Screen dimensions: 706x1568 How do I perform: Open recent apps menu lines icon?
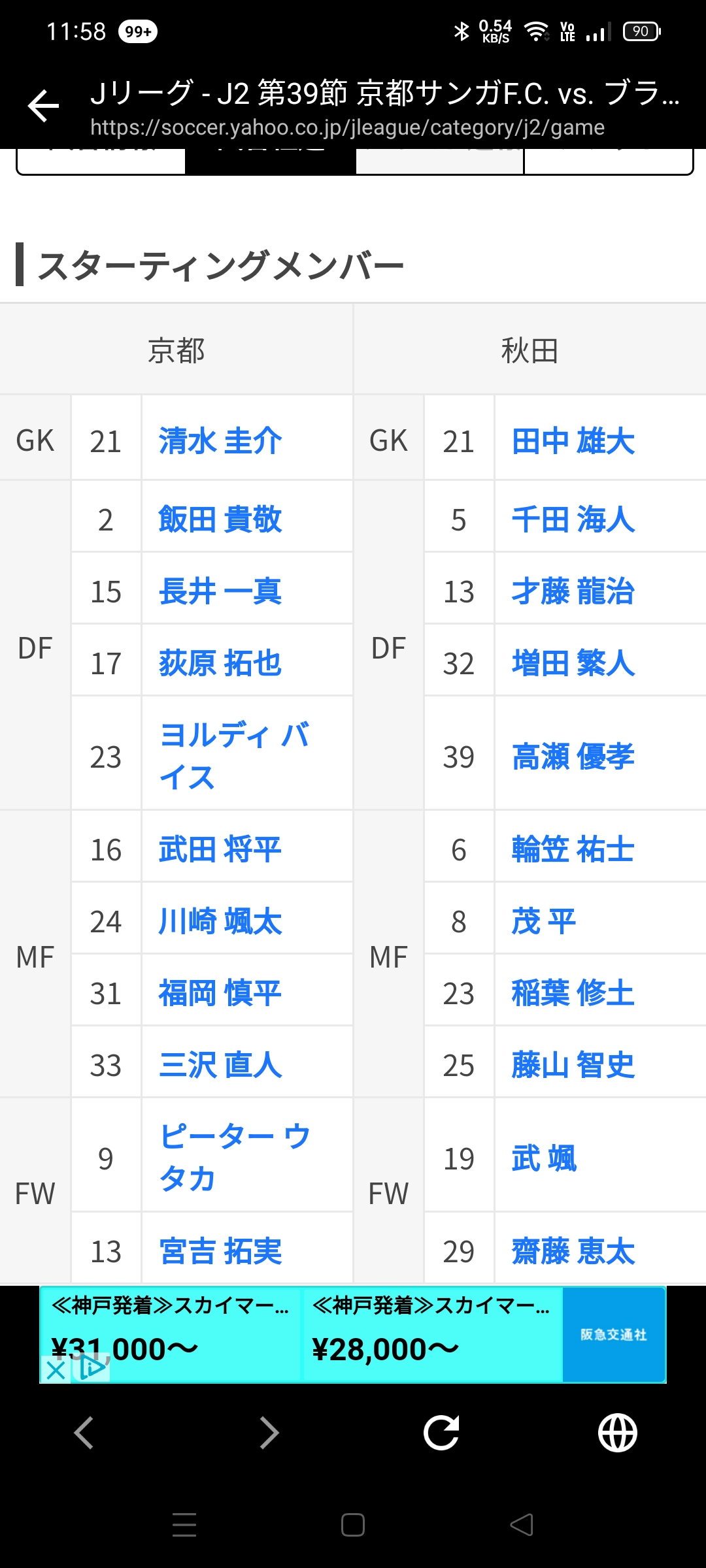pos(184,1525)
